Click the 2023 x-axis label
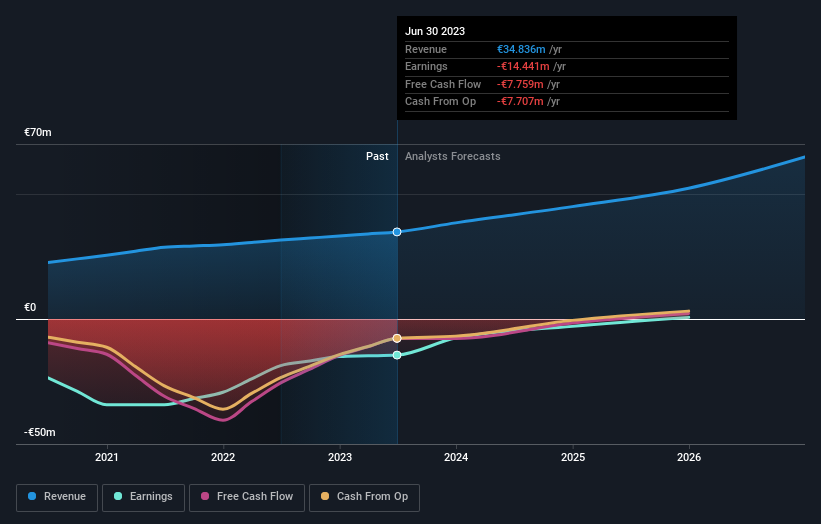821x524 pixels. 340,457
